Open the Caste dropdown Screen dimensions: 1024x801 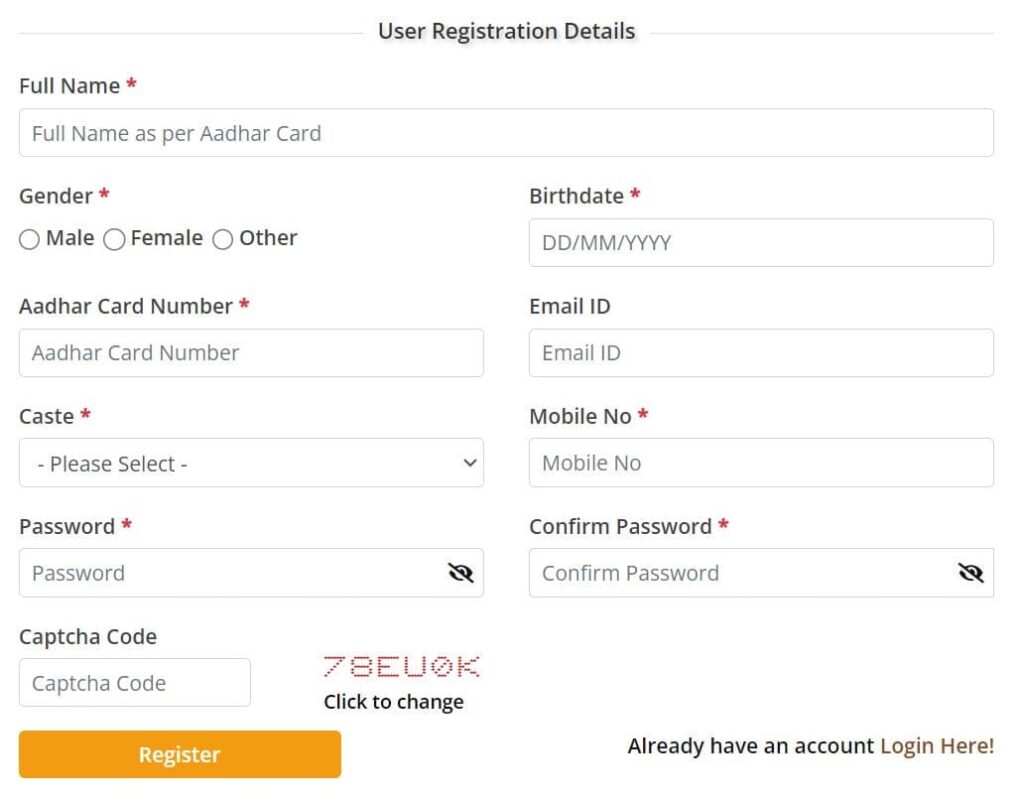pyautogui.click(x=251, y=463)
